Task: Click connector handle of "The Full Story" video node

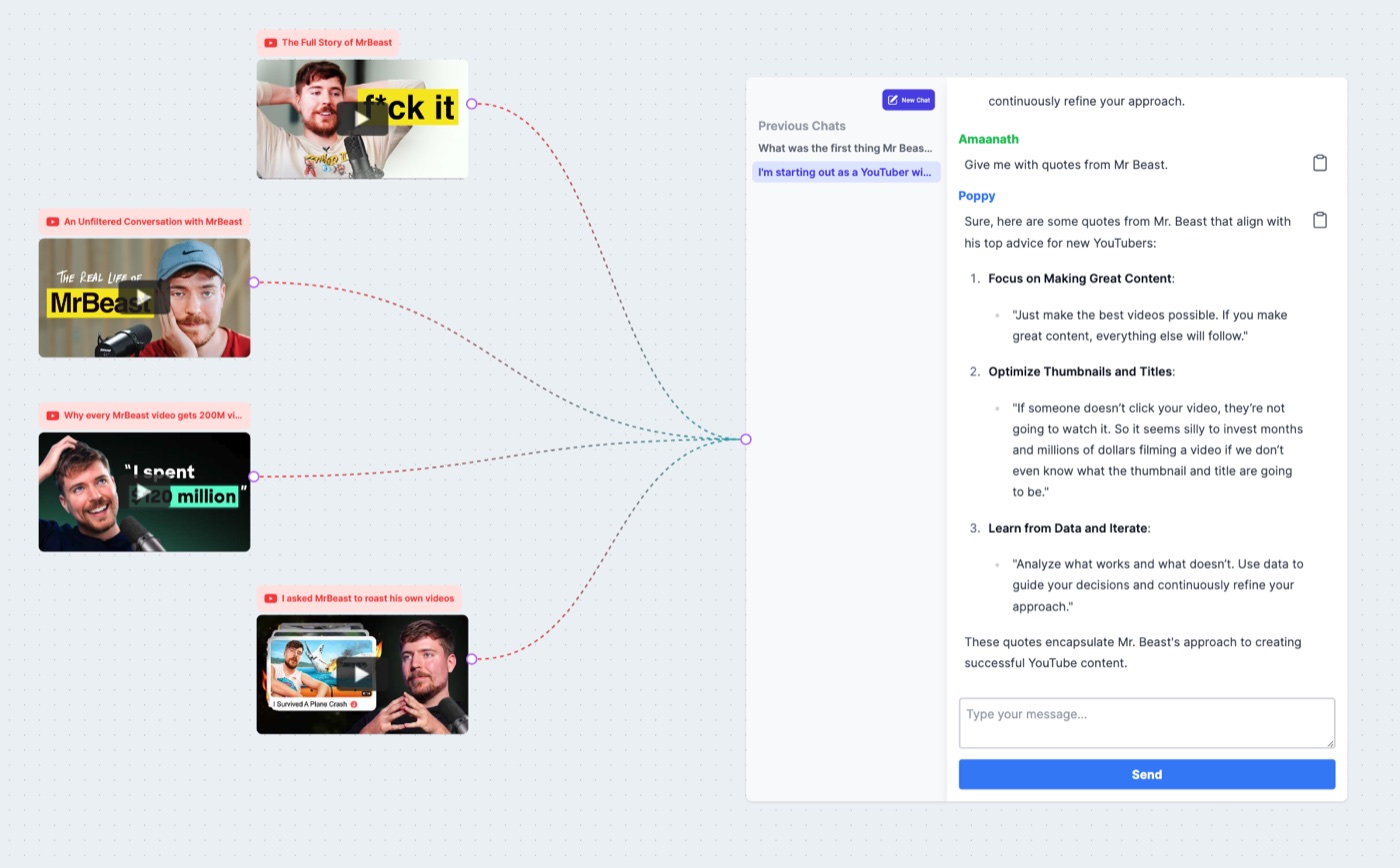Action: (472, 104)
